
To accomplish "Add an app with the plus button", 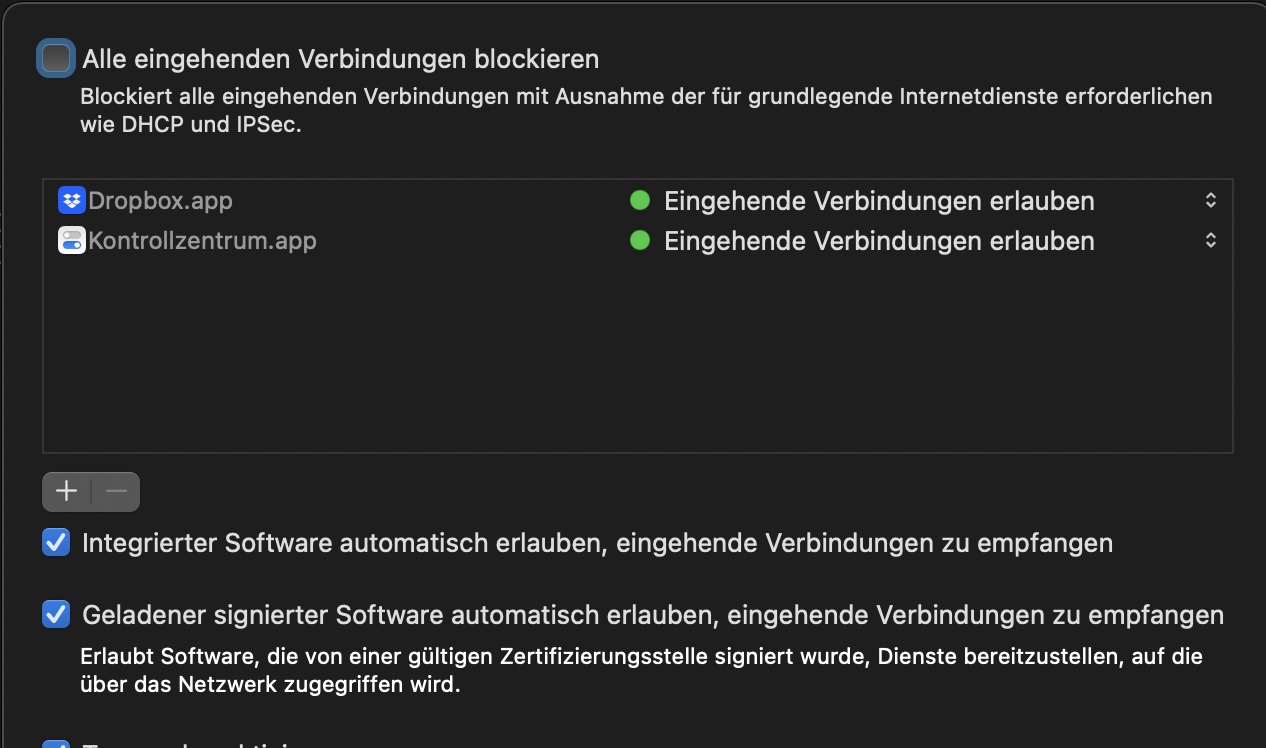I will [x=67, y=491].
